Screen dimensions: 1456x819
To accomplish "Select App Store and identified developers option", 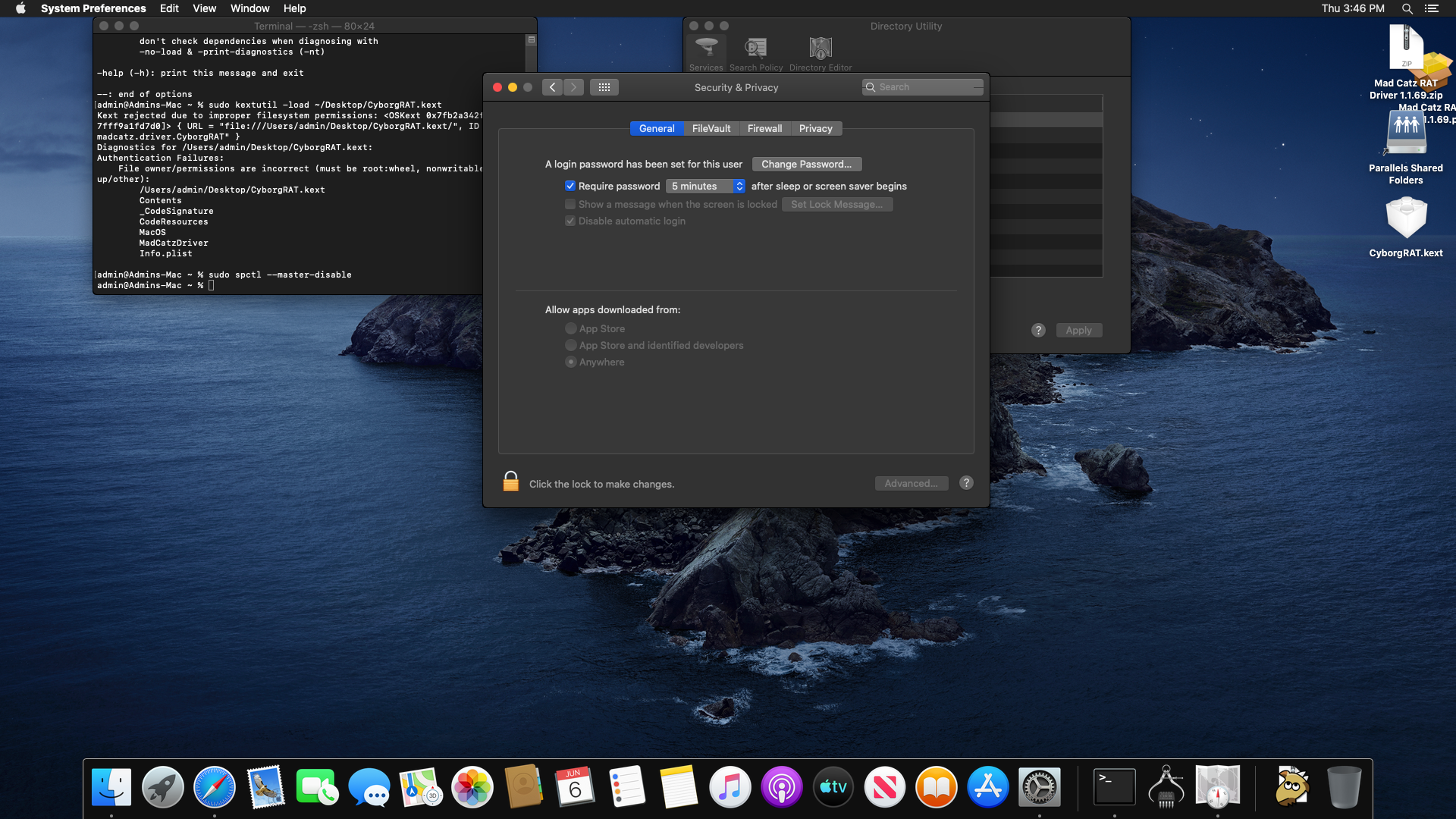I will click(571, 346).
